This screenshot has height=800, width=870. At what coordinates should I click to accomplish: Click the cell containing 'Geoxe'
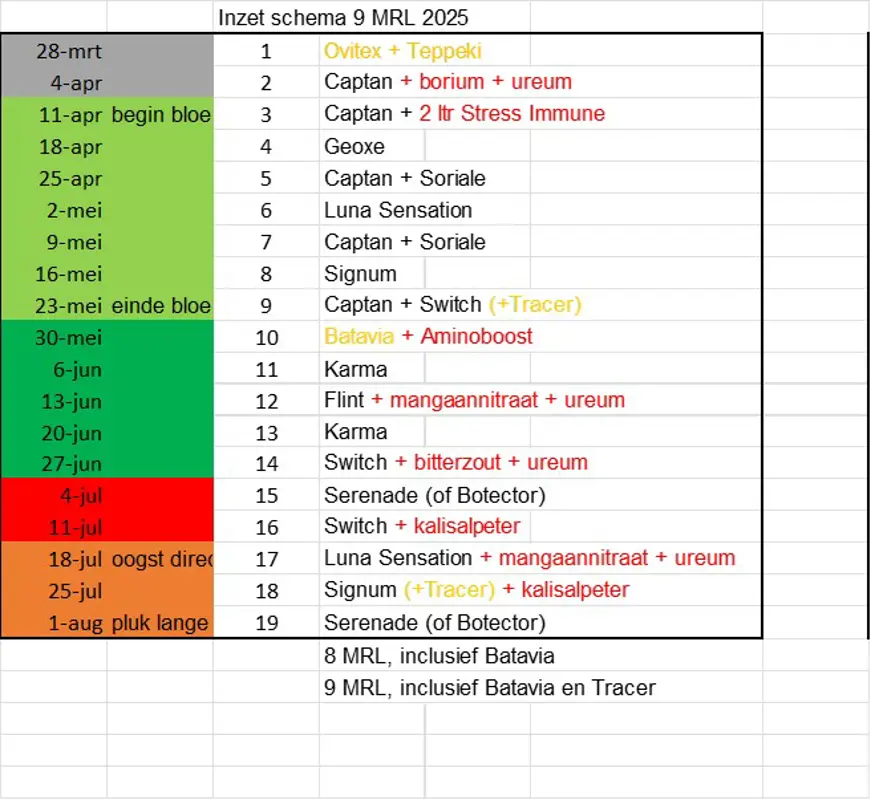tap(355, 146)
